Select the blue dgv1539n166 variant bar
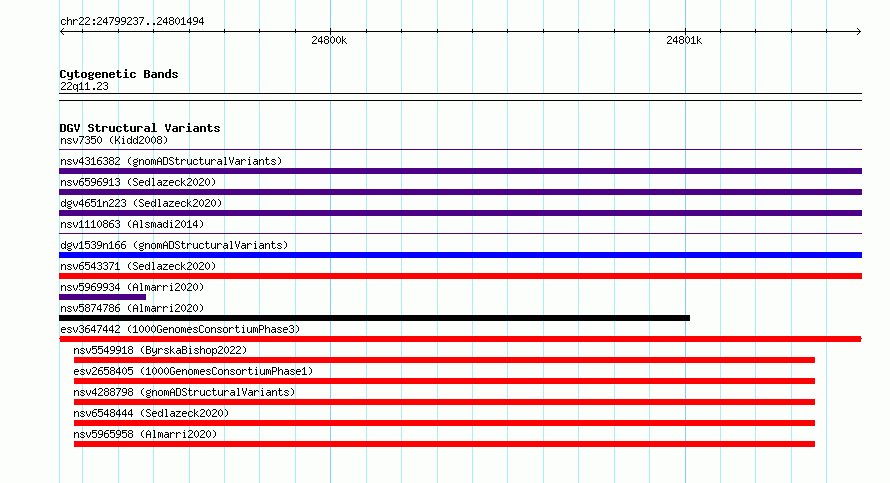Image resolution: width=890 pixels, height=483 pixels. click(460, 255)
